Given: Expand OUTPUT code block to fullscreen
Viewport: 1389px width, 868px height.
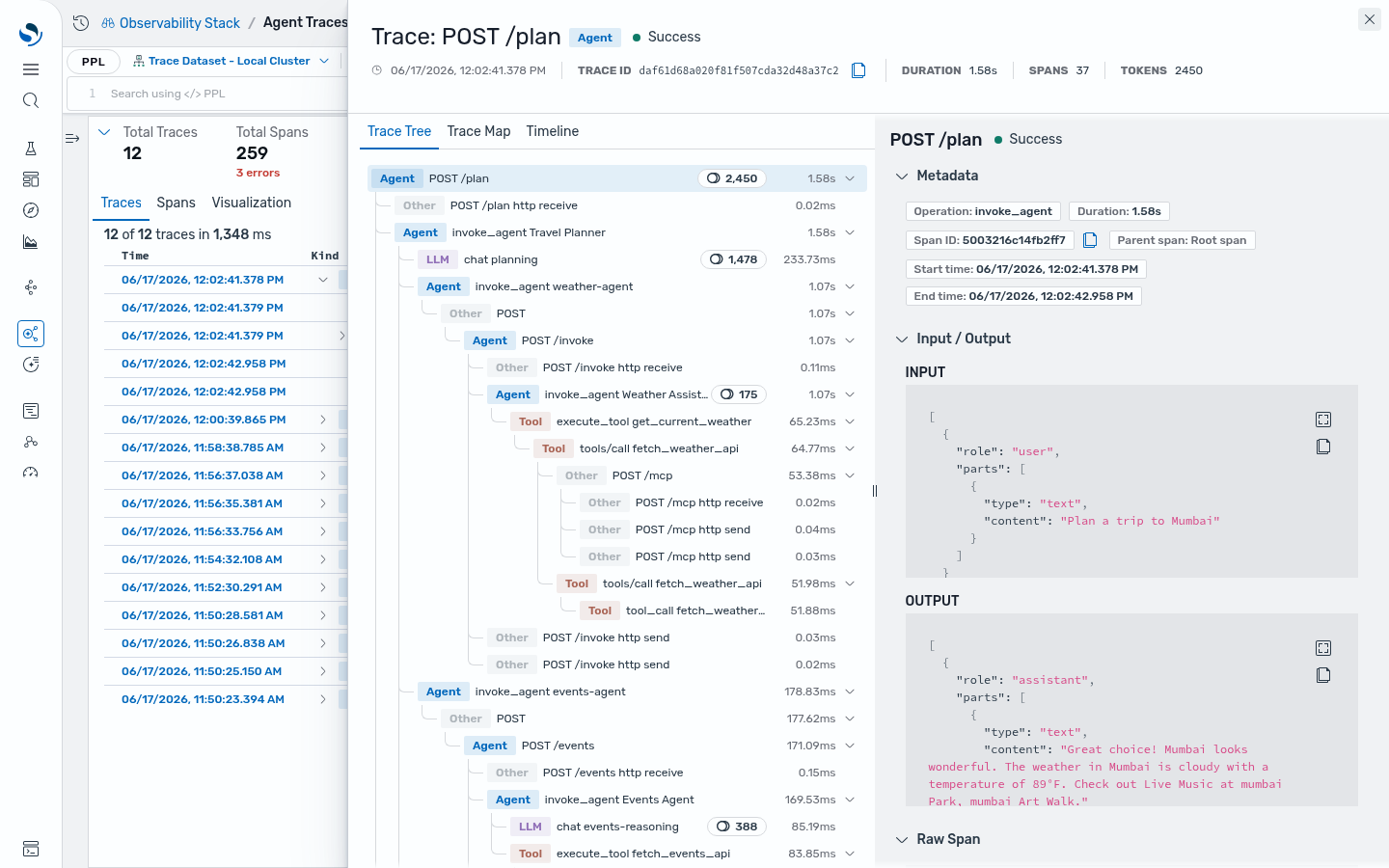Looking at the screenshot, I should point(1323,648).
